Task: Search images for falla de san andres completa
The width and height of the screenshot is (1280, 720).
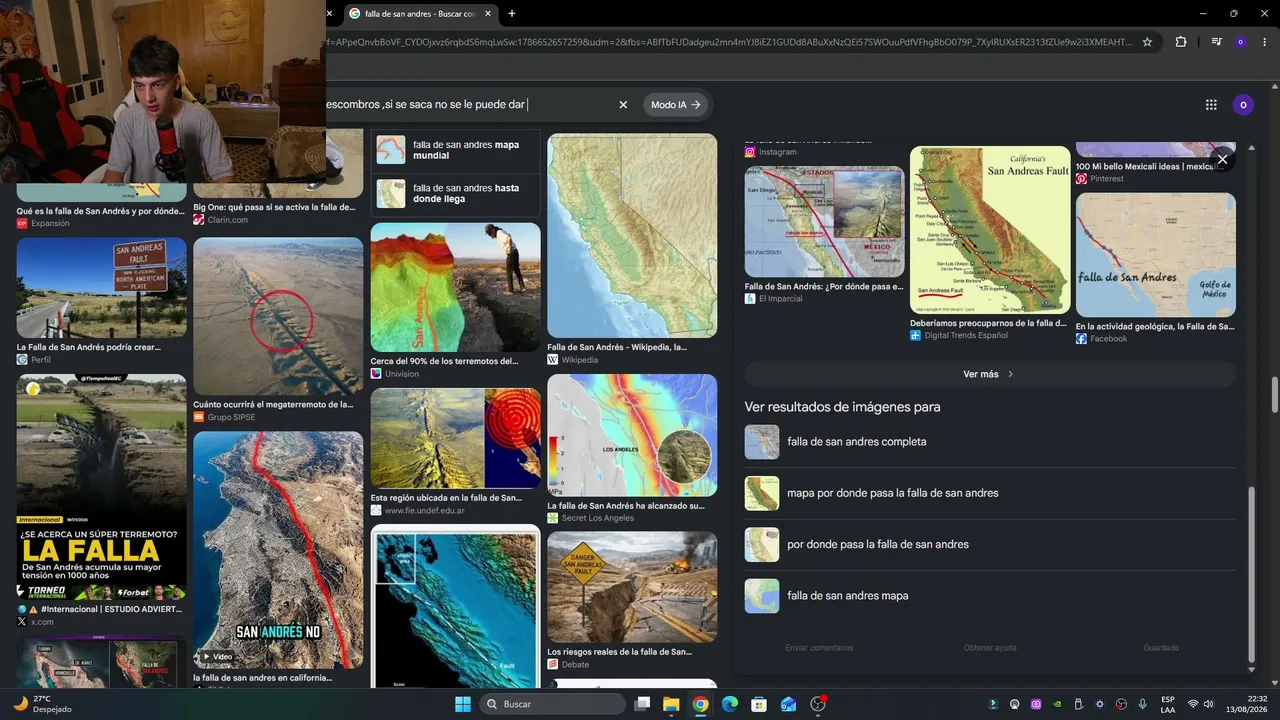Action: pos(990,442)
